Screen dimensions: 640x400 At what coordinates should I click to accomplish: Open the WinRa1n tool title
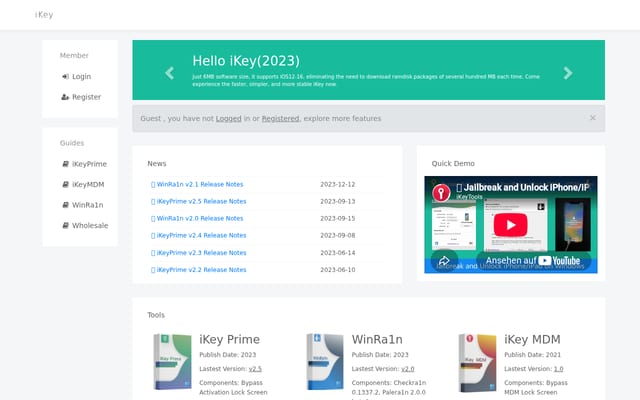377,340
